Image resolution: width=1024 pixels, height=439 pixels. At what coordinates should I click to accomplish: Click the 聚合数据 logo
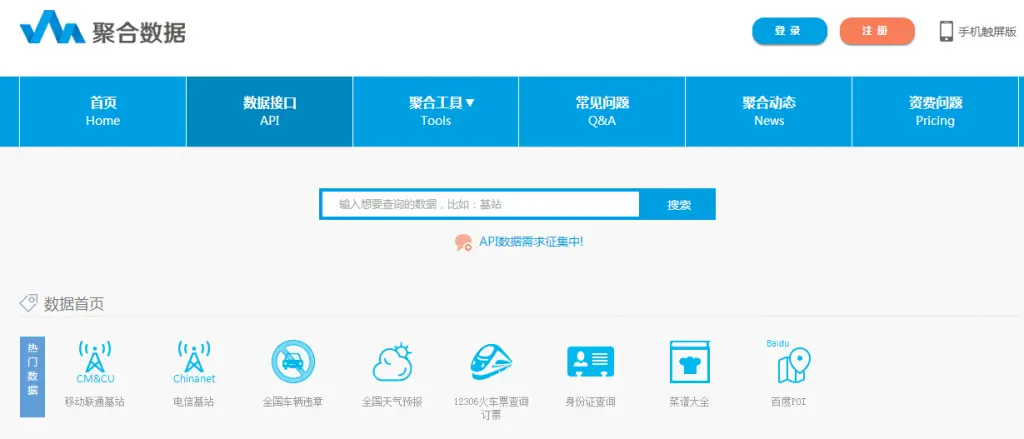pyautogui.click(x=103, y=28)
